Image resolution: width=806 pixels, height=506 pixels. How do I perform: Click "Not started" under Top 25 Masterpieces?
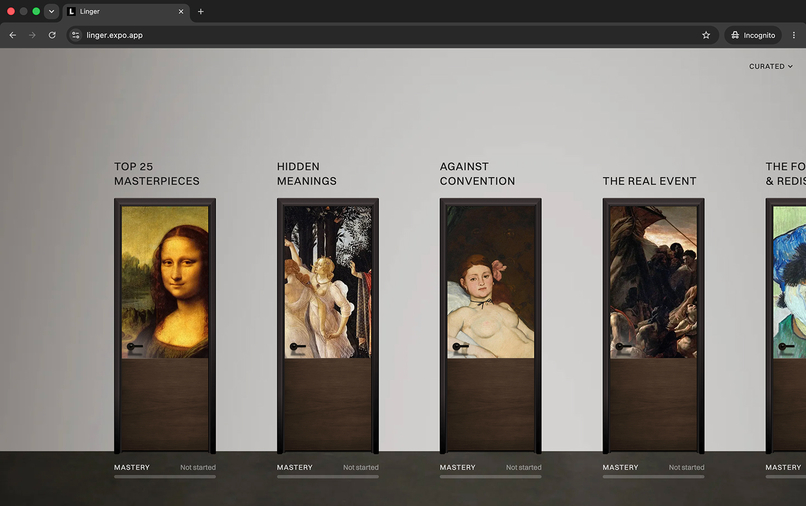tap(198, 467)
